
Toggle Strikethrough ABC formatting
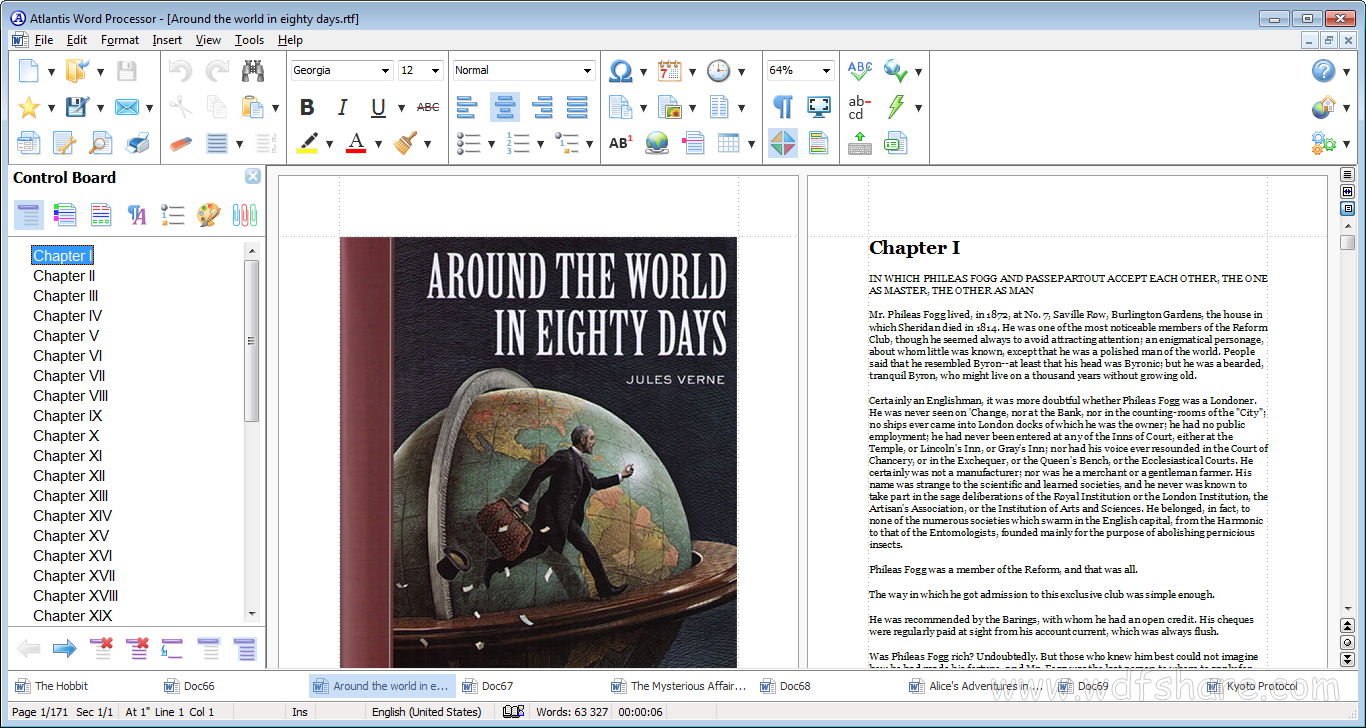click(x=427, y=107)
